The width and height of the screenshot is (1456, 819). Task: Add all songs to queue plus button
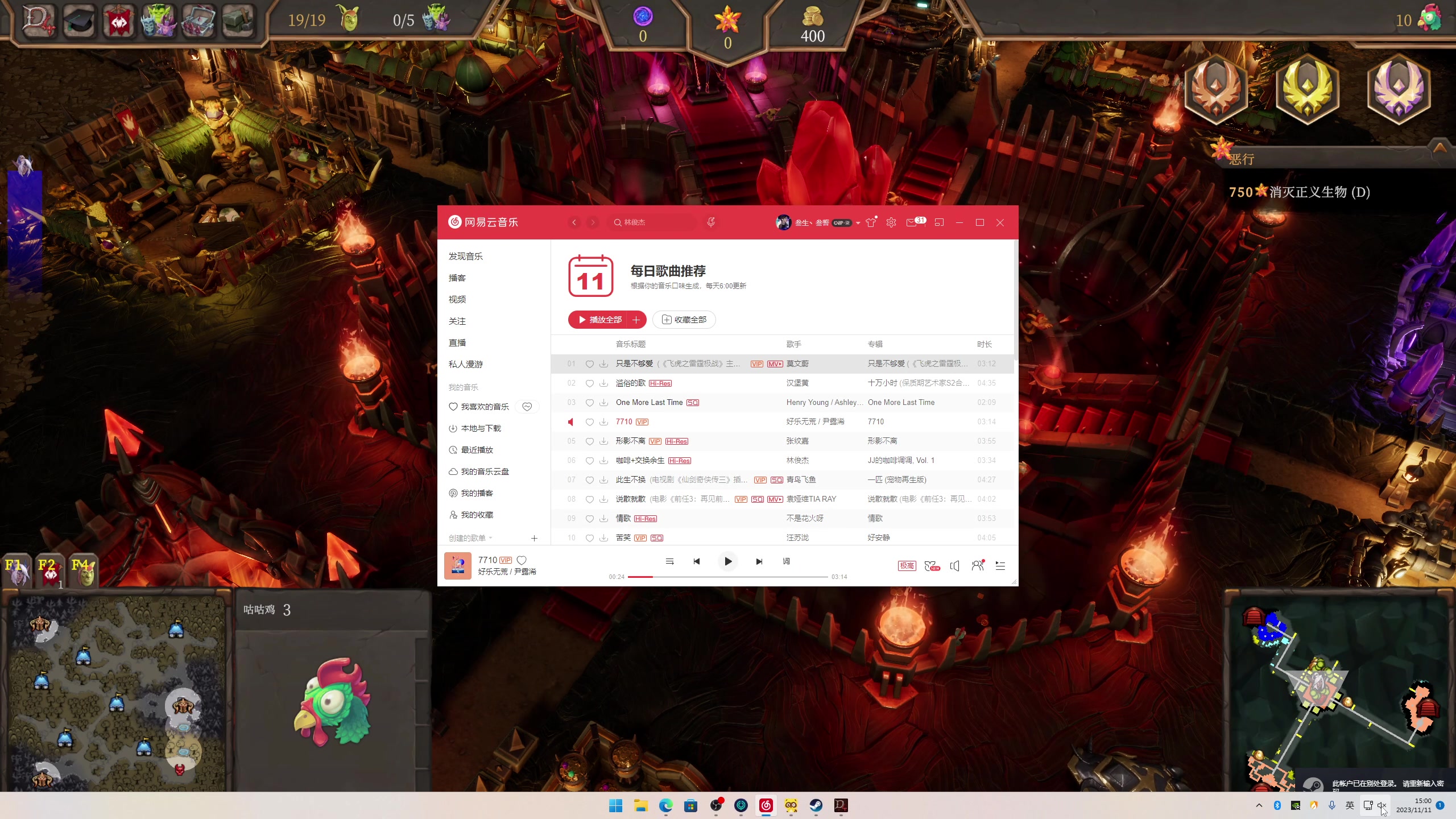[x=636, y=320]
